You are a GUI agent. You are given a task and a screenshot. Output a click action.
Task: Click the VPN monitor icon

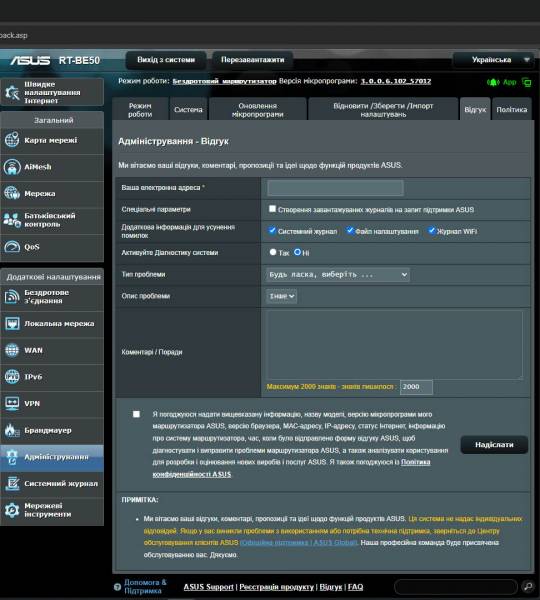click(12, 403)
